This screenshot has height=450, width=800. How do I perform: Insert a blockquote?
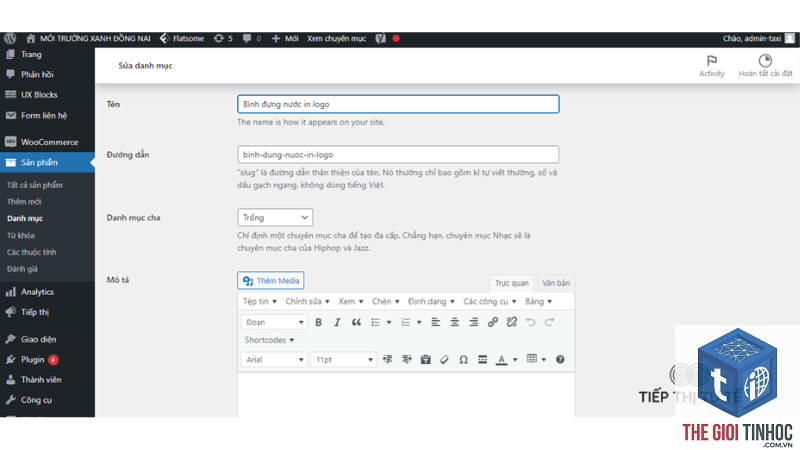point(356,322)
